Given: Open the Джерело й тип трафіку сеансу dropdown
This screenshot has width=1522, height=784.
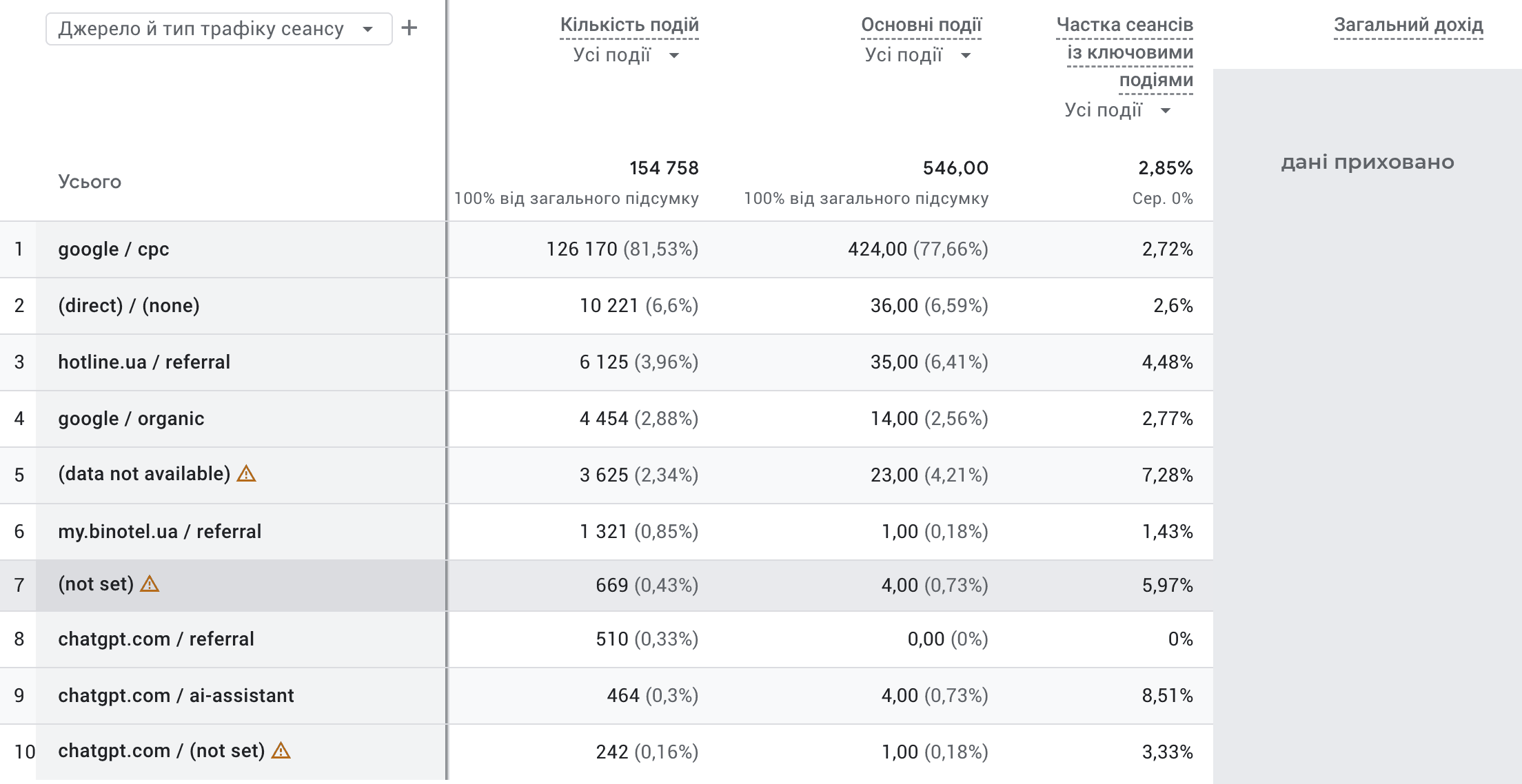Looking at the screenshot, I should pyautogui.click(x=219, y=29).
